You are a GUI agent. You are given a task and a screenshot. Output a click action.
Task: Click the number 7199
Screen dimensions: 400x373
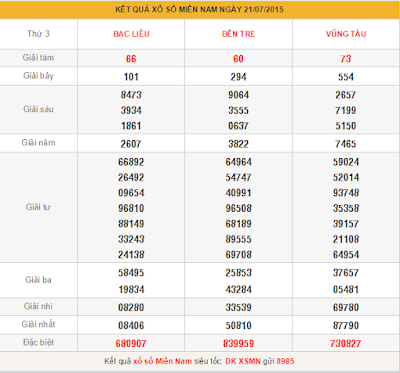tap(346, 110)
